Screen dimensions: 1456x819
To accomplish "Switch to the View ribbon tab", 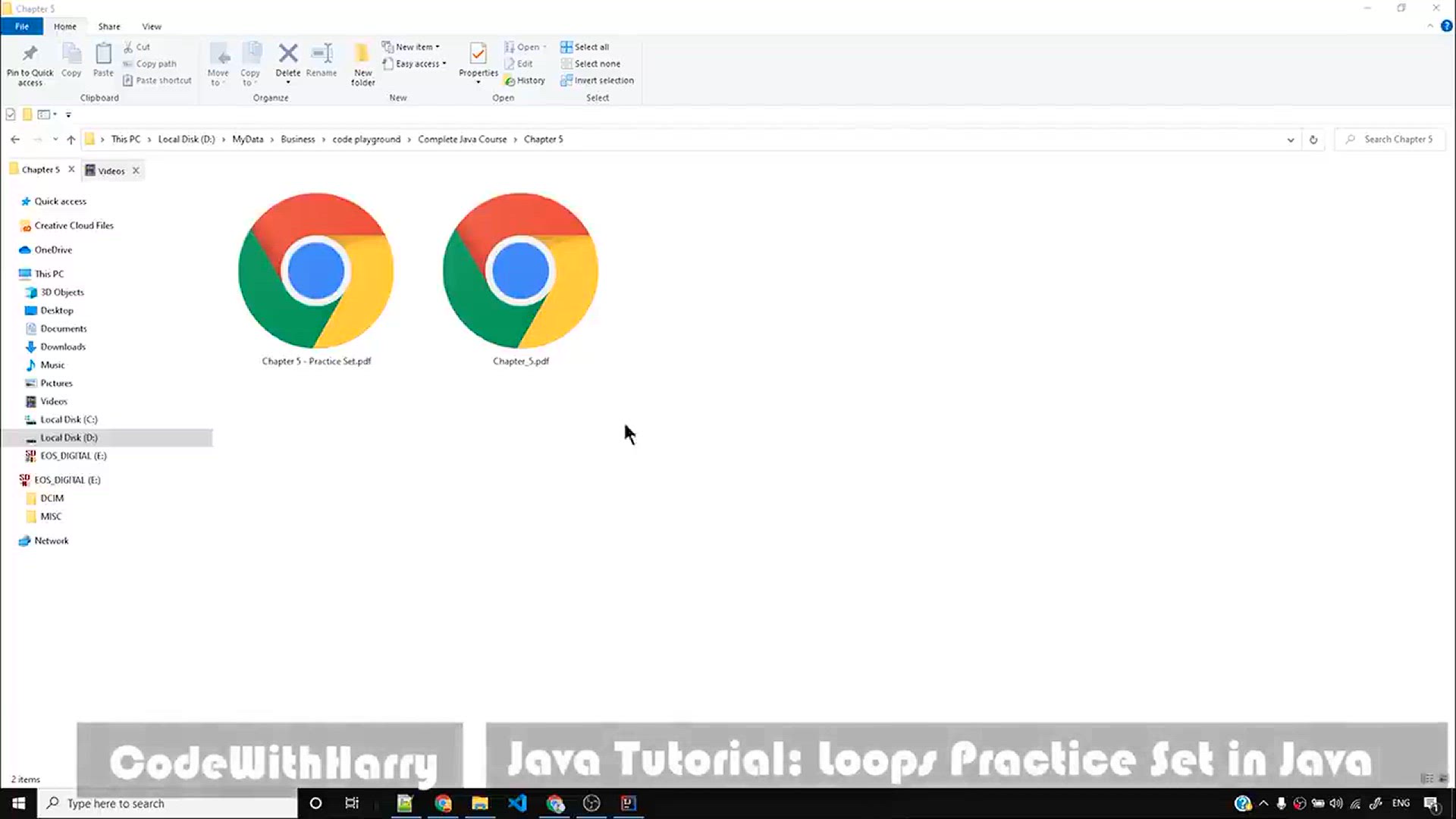I will click(152, 27).
